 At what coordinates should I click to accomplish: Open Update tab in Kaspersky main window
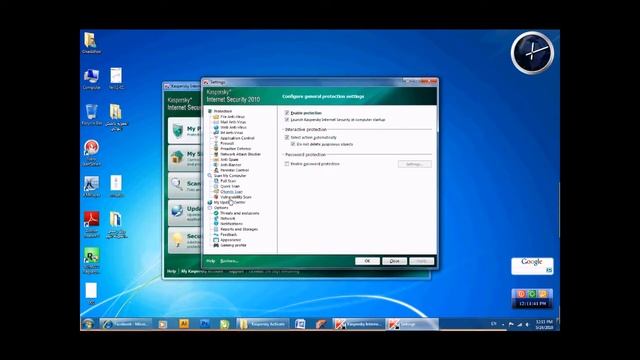click(x=184, y=212)
